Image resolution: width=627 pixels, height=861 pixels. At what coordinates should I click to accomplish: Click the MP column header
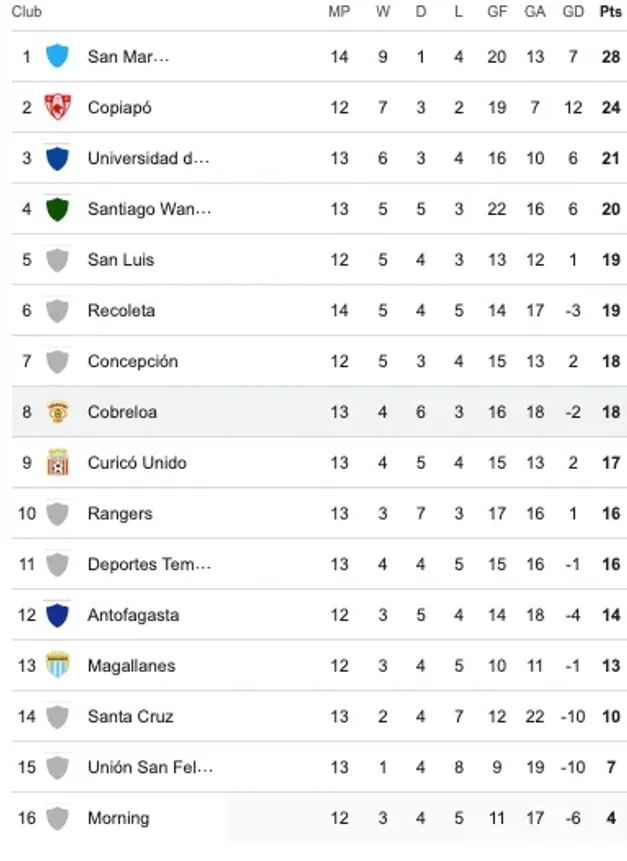coord(339,12)
